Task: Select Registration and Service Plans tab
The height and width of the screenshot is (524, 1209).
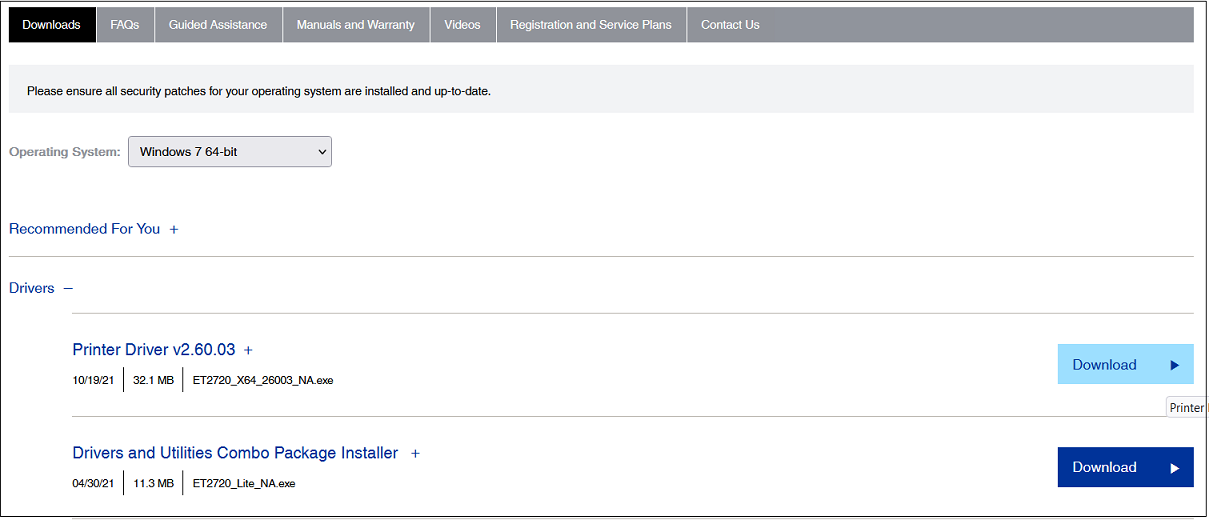Action: coord(591,25)
